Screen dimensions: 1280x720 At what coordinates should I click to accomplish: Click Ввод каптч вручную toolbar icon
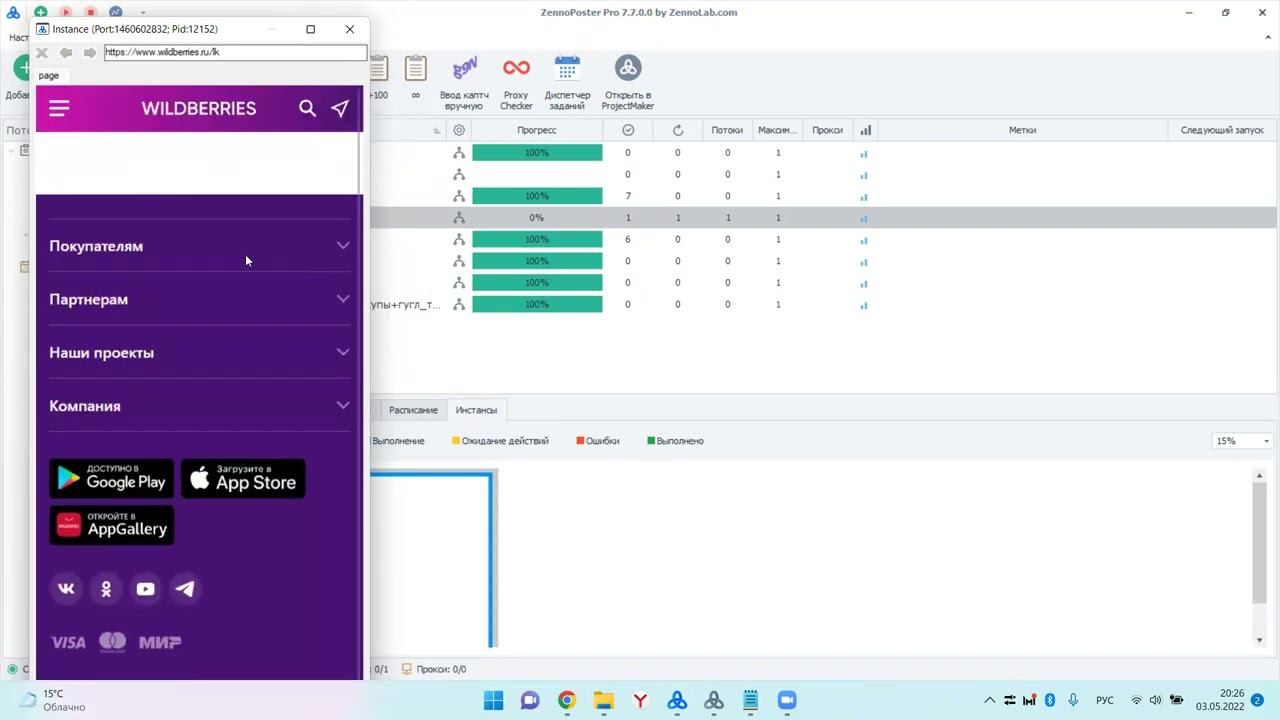[464, 83]
